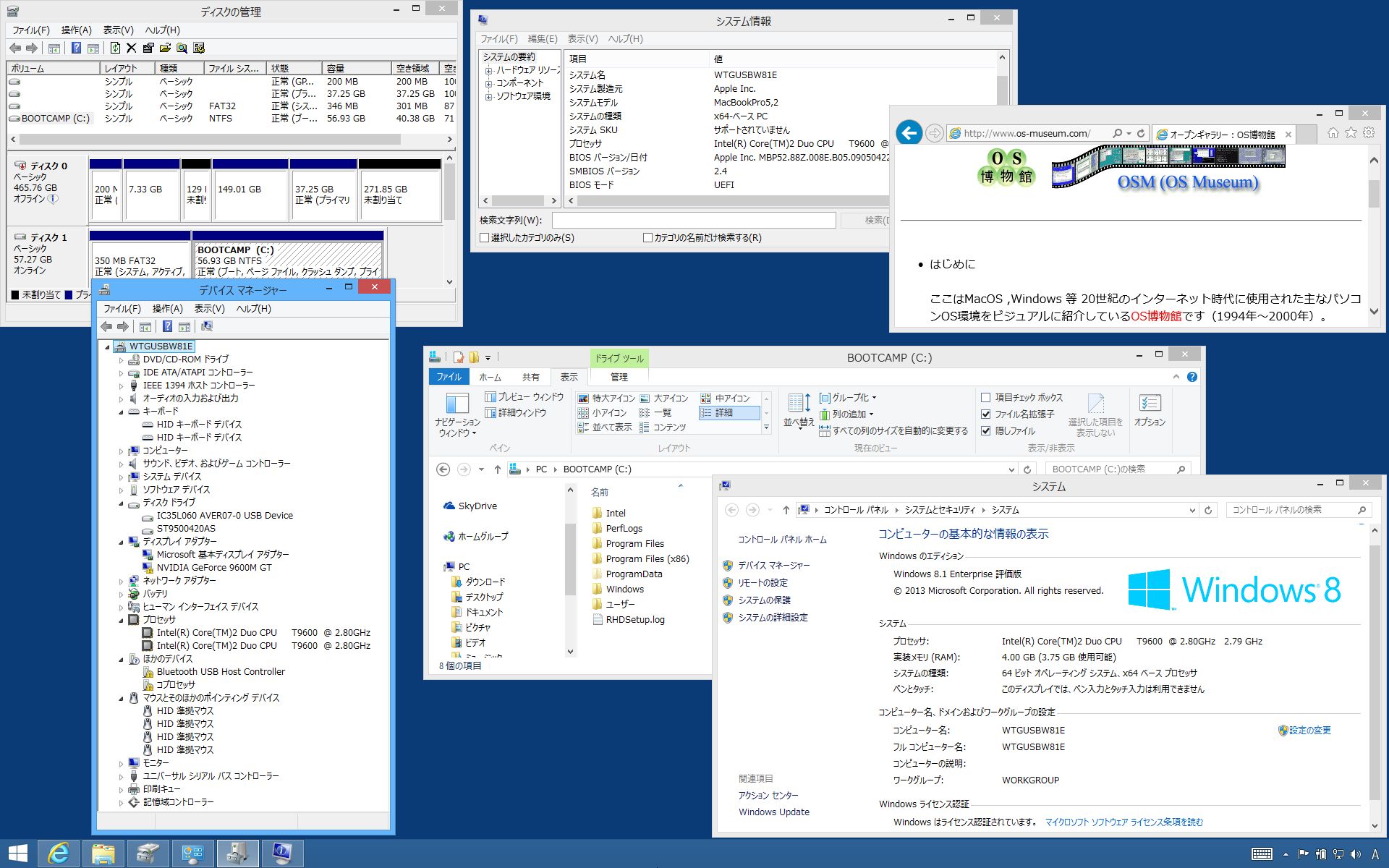This screenshot has height=868, width=1389.
Task: Click the オプション button in Explorer ribbon
Action: [1150, 411]
